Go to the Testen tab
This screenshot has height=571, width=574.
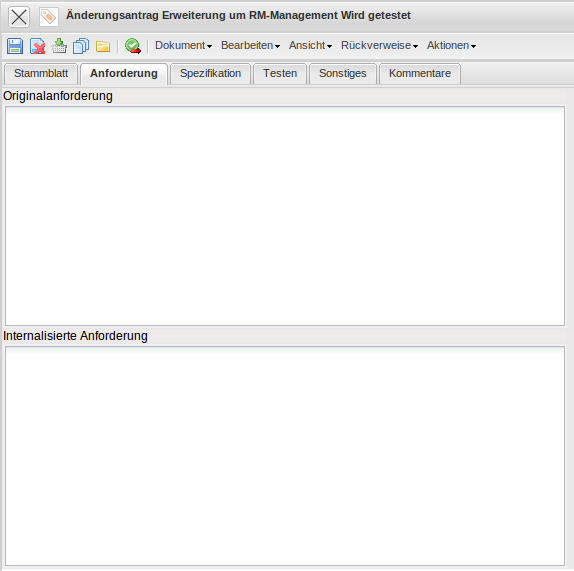click(x=280, y=74)
